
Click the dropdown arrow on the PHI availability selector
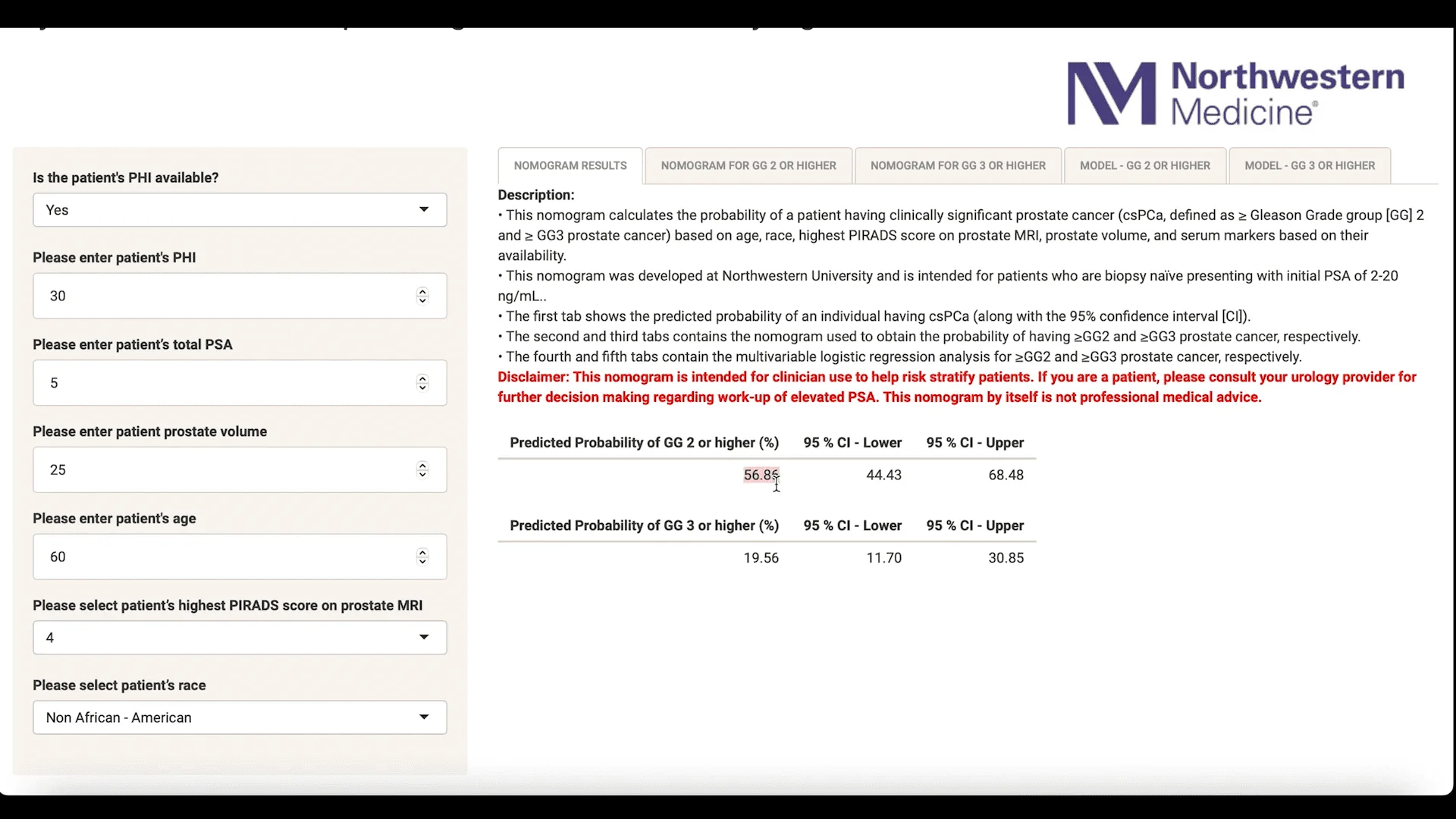(x=424, y=209)
